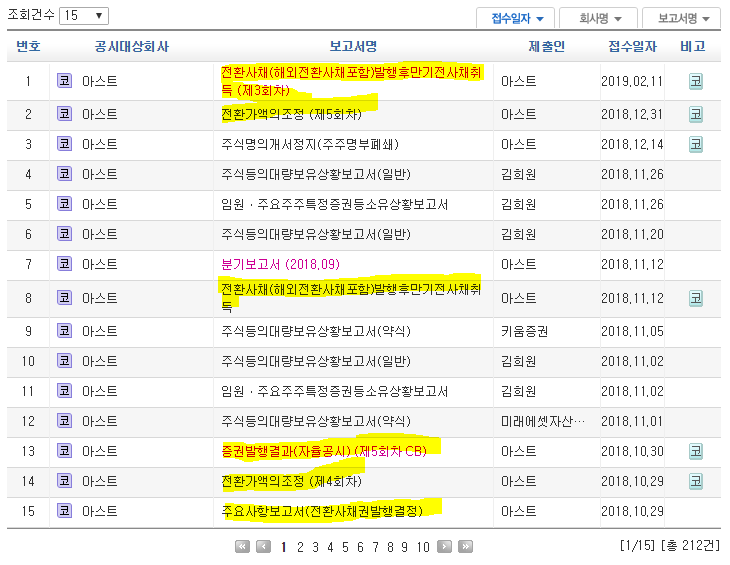Screen dimensions: 730x565
Task: Go to page 8
Action: [390, 547]
